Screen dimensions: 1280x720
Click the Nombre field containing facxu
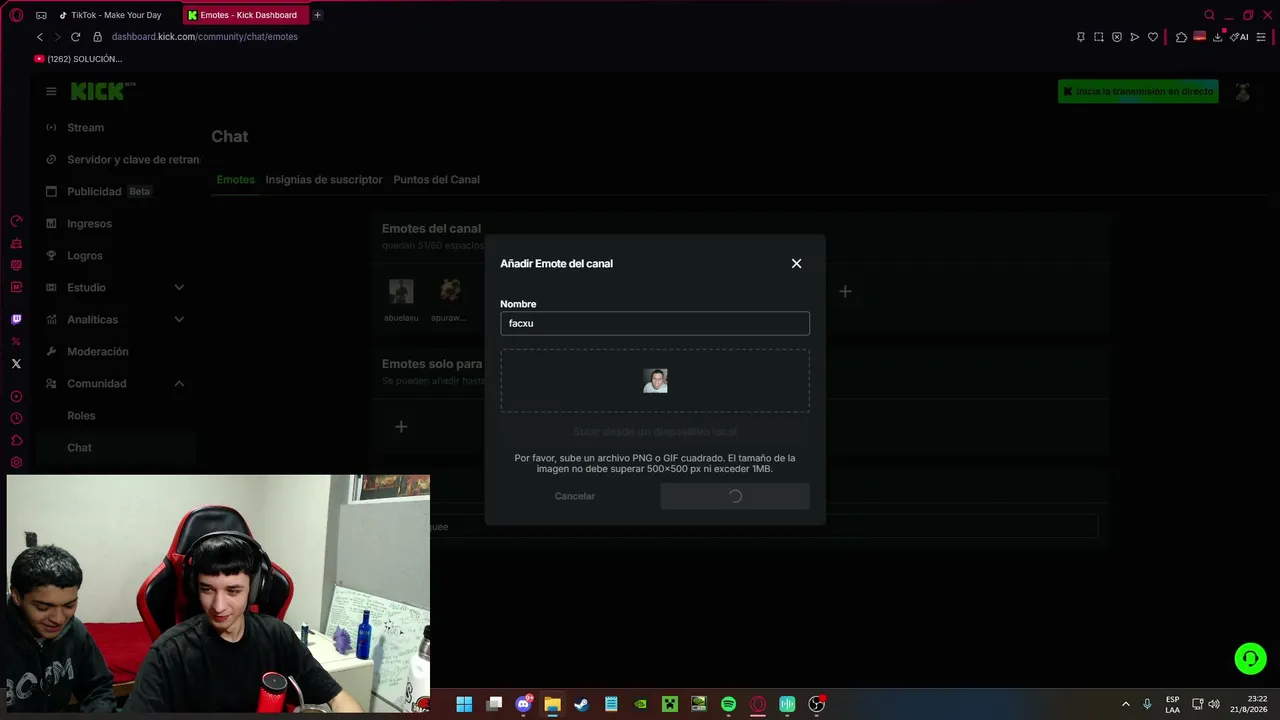pyautogui.click(x=655, y=323)
